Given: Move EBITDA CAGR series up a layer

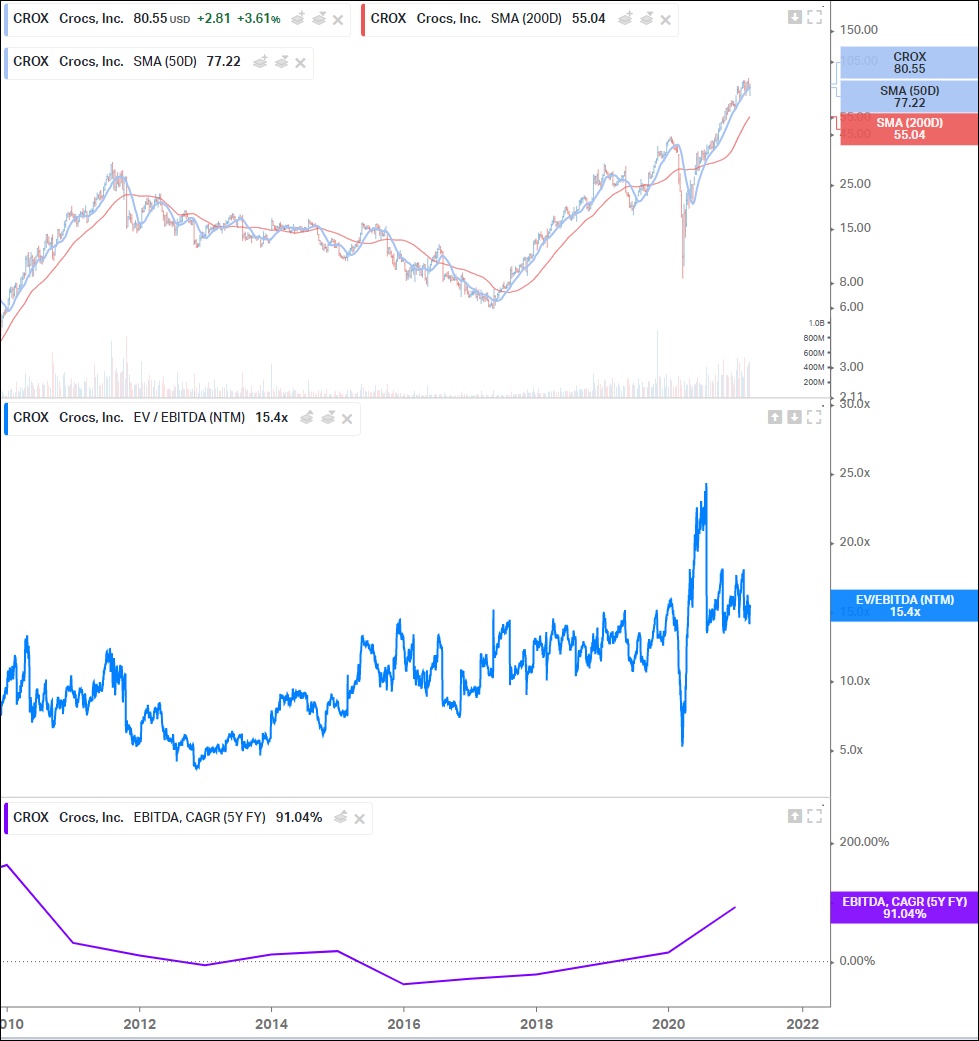Looking at the screenshot, I should [340, 817].
